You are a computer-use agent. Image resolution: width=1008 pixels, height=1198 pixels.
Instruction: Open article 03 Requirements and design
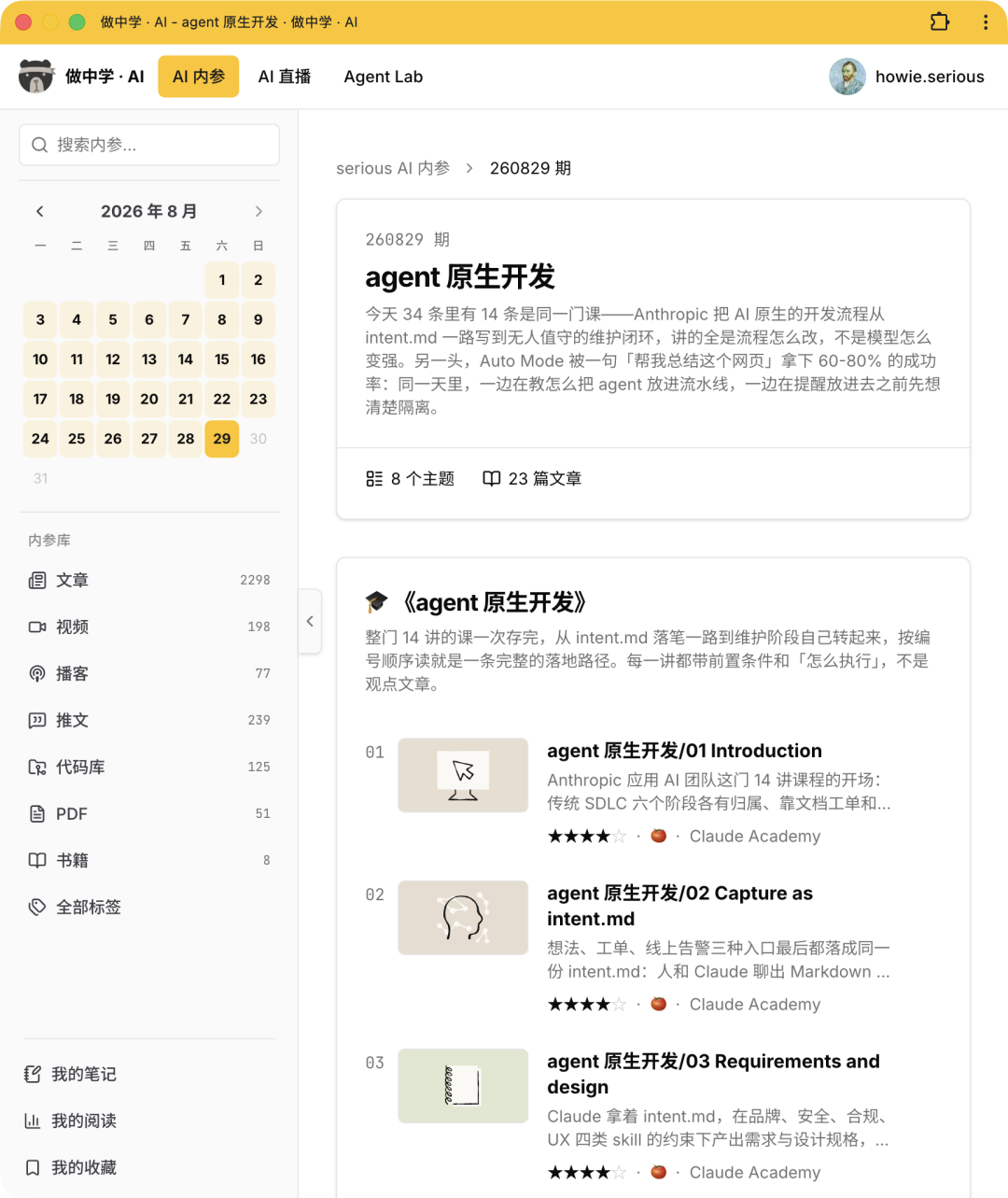coord(713,1074)
